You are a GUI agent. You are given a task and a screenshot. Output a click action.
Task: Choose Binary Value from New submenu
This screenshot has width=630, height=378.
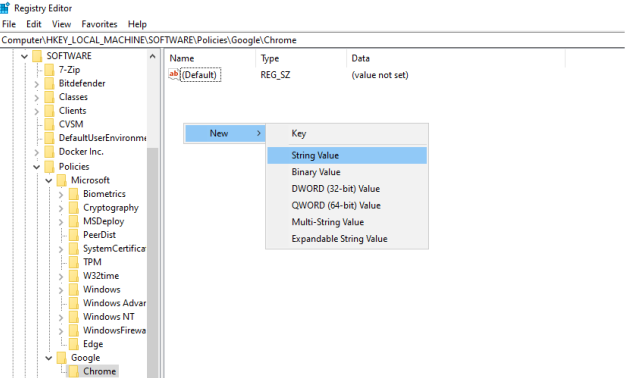[x=347, y=172]
